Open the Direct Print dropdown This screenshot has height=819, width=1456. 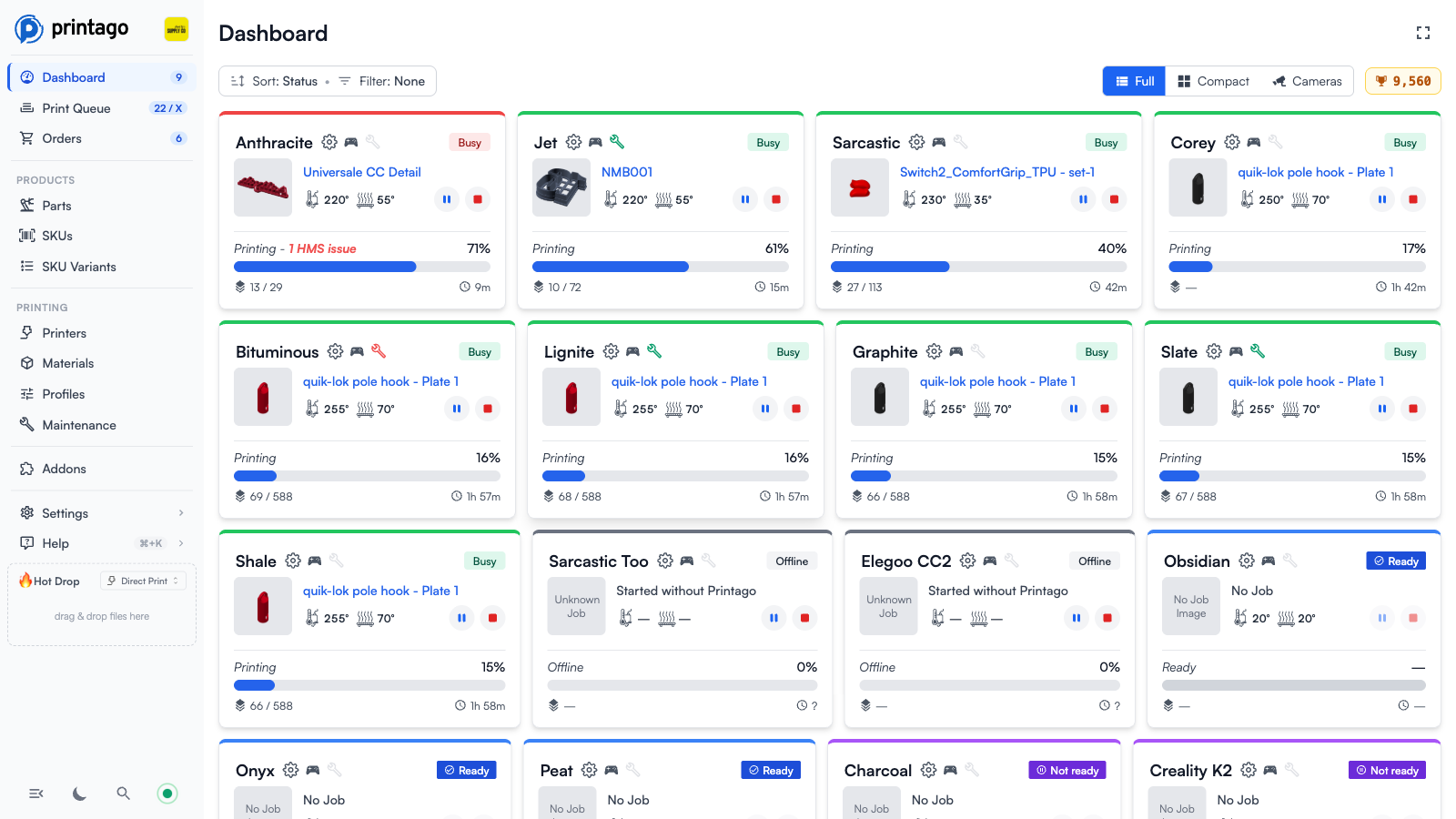144,581
